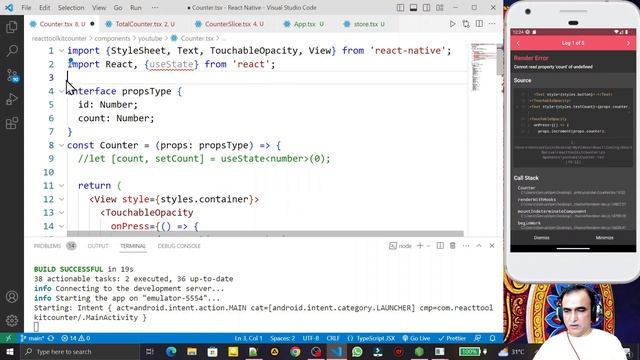640x360 pixels.
Task: Click Synchronize Changes status icon
Action: click(51, 338)
